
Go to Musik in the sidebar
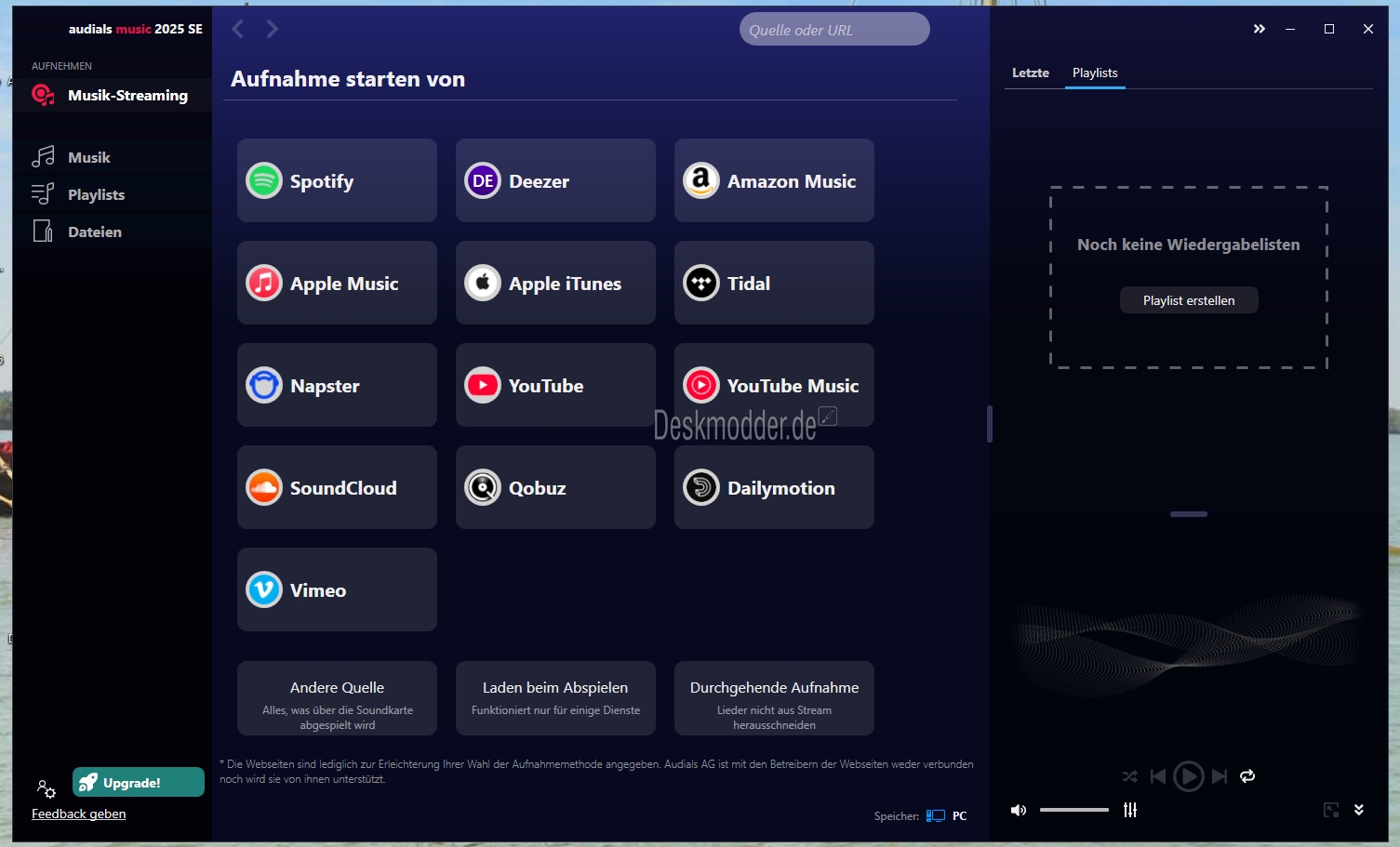(113, 157)
